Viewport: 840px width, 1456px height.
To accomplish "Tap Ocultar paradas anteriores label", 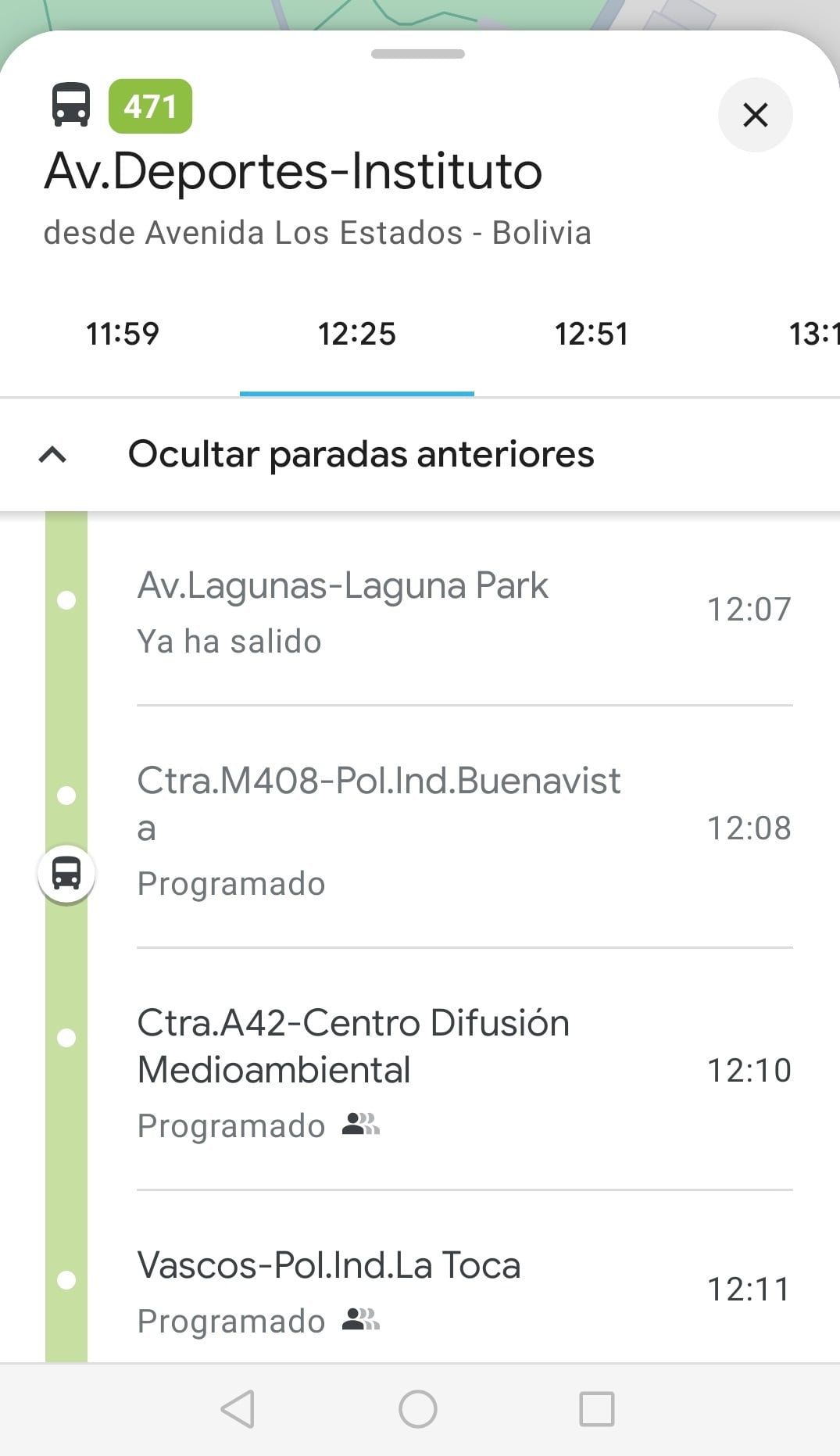I will click(x=361, y=454).
